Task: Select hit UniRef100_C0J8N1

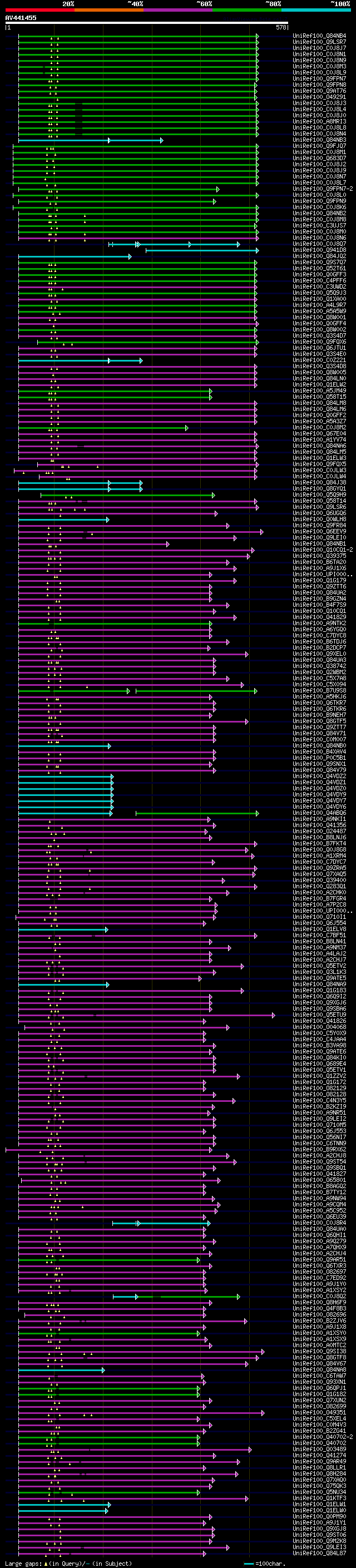Action: point(319,54)
